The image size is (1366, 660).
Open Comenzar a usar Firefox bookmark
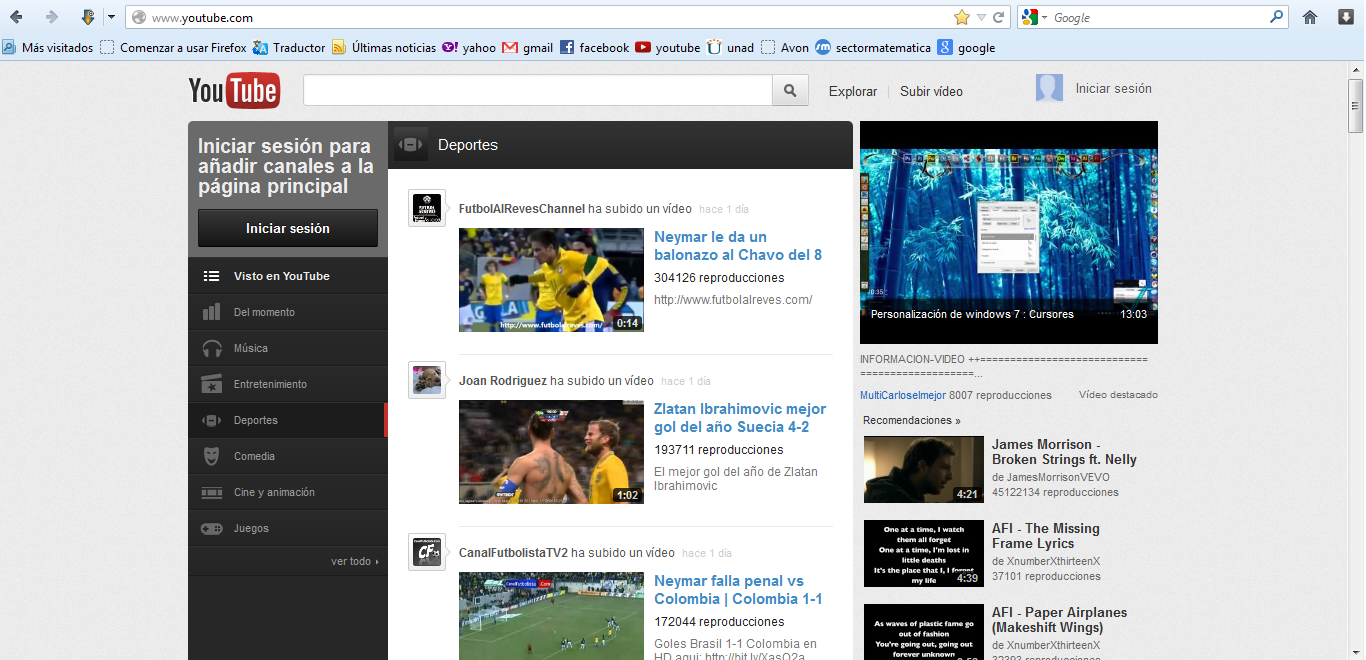click(x=174, y=47)
